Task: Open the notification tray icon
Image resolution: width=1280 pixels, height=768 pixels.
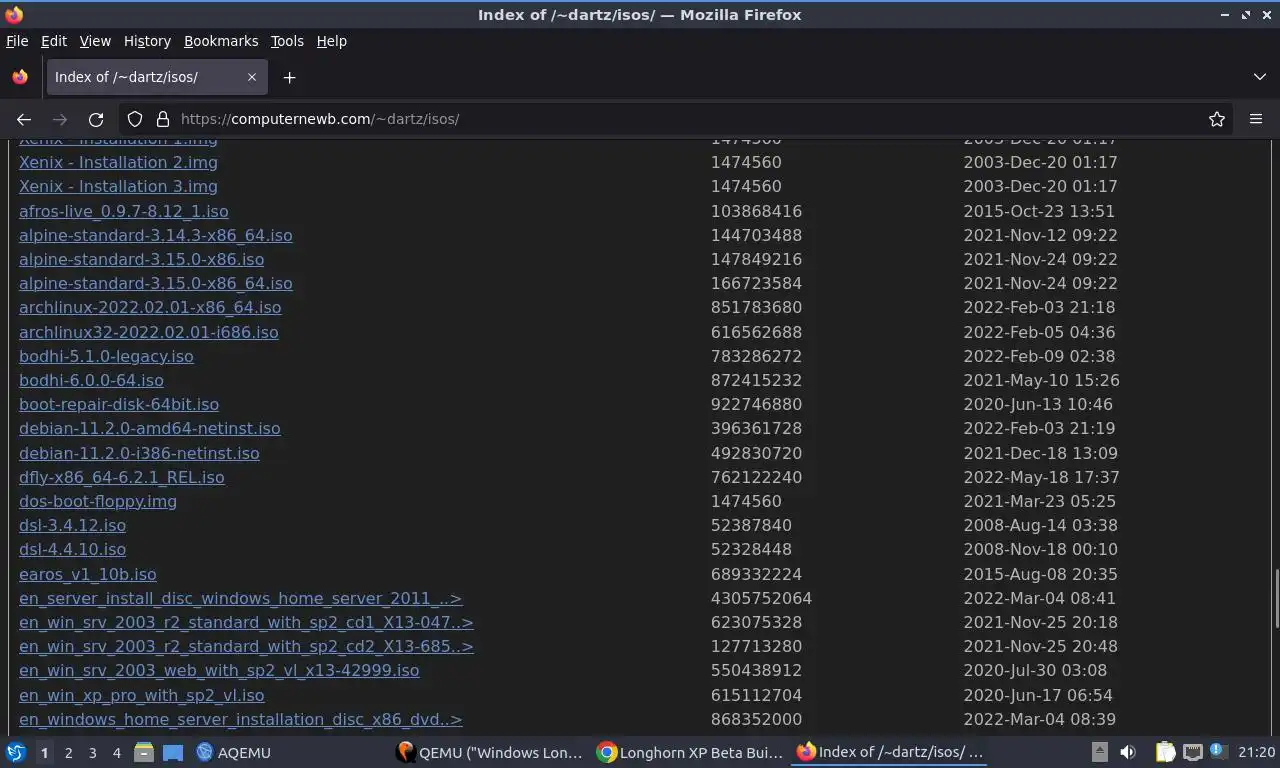Action: click(1218, 751)
